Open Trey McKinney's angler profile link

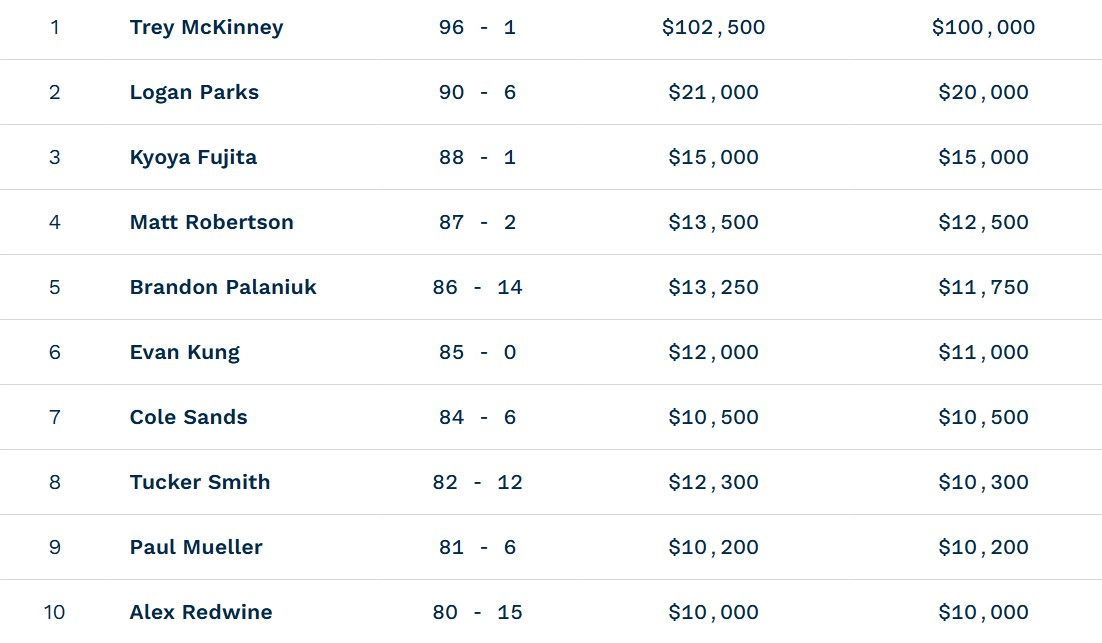(207, 27)
